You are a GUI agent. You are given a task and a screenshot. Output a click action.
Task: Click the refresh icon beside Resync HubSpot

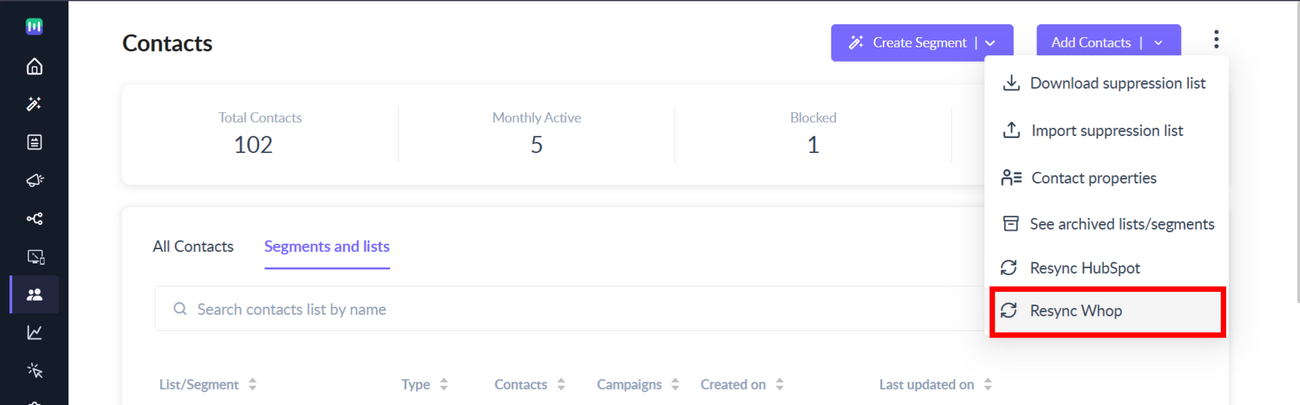(x=1009, y=268)
